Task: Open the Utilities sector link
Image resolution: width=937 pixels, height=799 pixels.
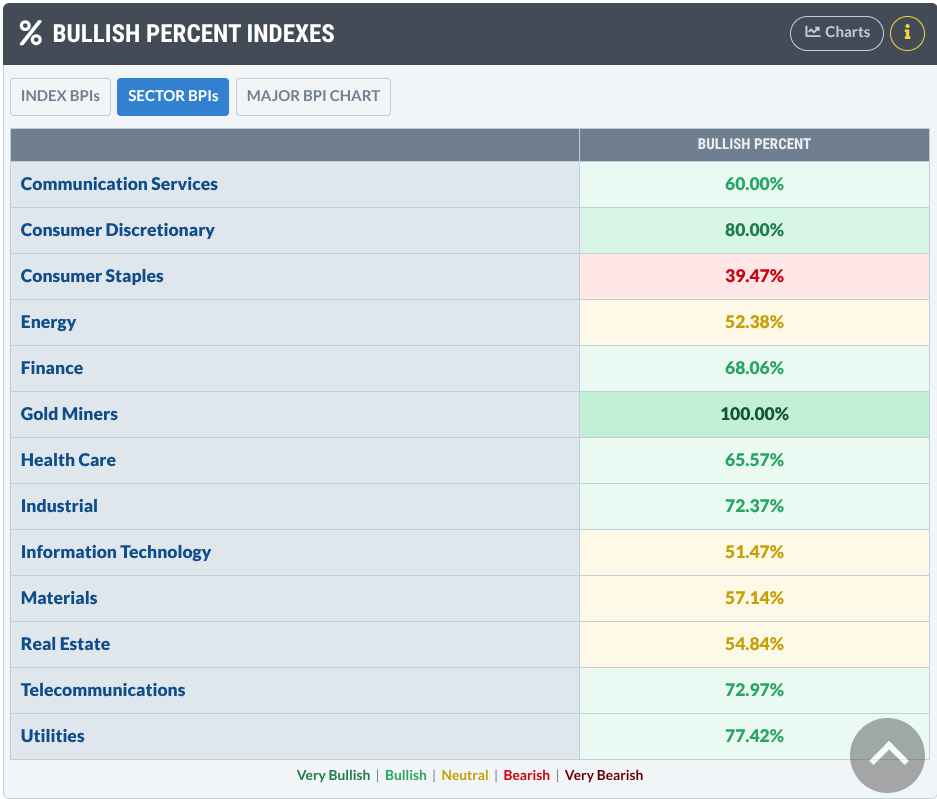Action: coord(52,736)
